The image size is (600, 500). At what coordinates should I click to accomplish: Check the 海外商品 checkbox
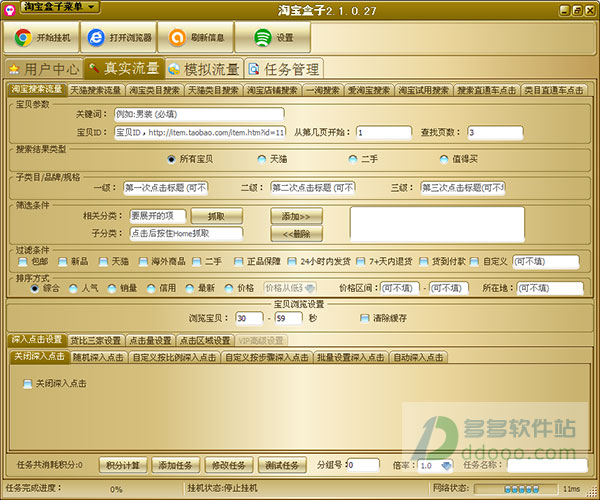click(x=143, y=262)
